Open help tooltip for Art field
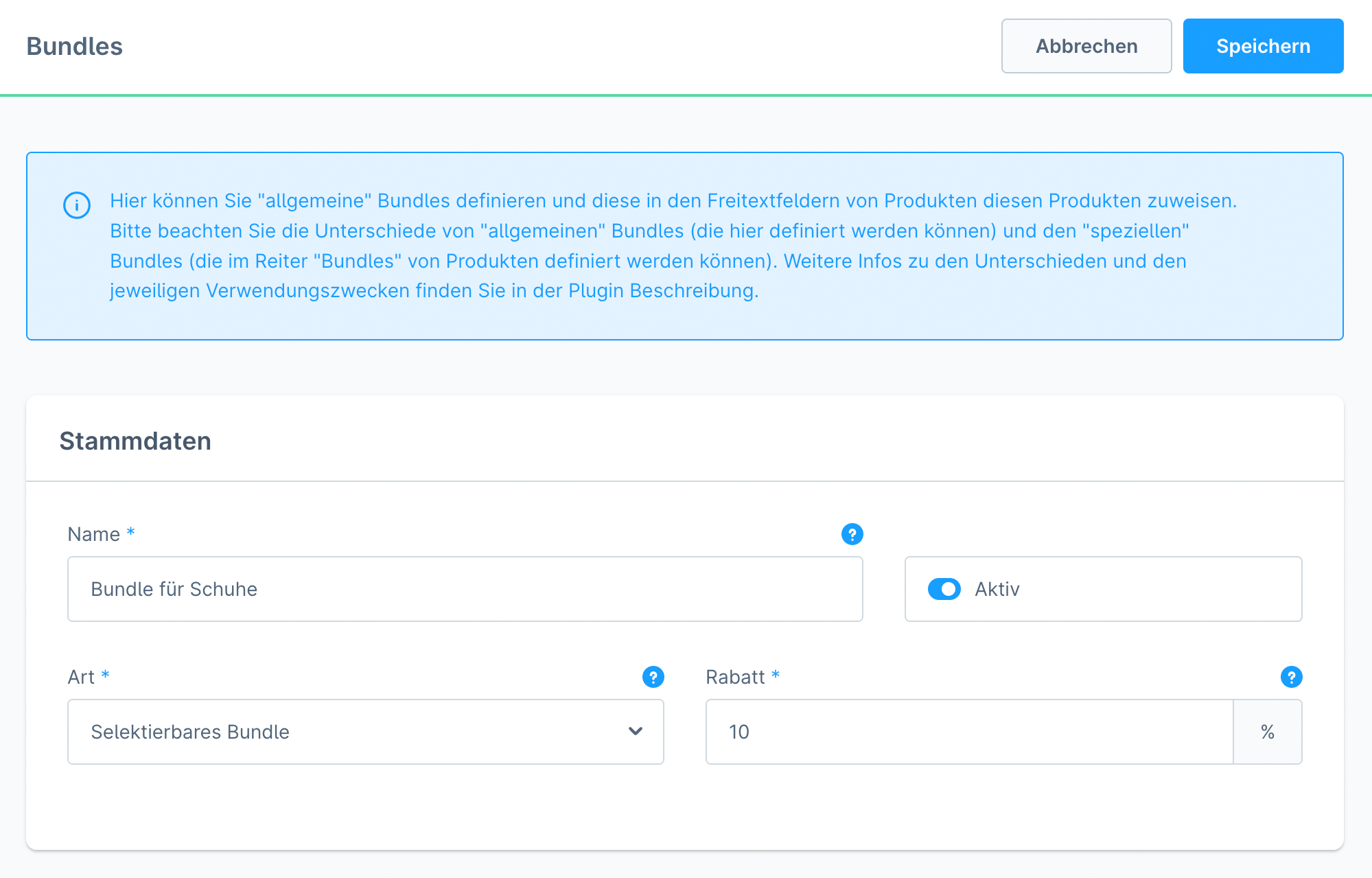This screenshot has width=1372, height=878. pos(653,677)
